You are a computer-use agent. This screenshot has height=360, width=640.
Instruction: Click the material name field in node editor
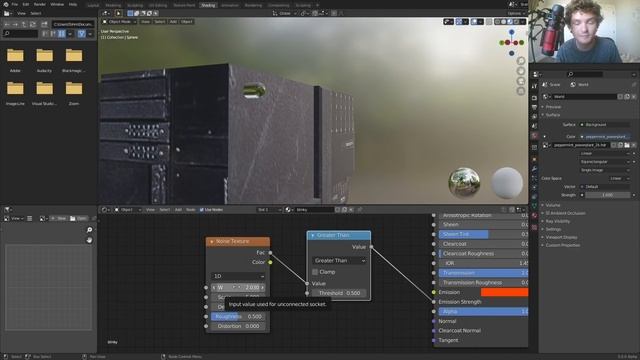314,210
